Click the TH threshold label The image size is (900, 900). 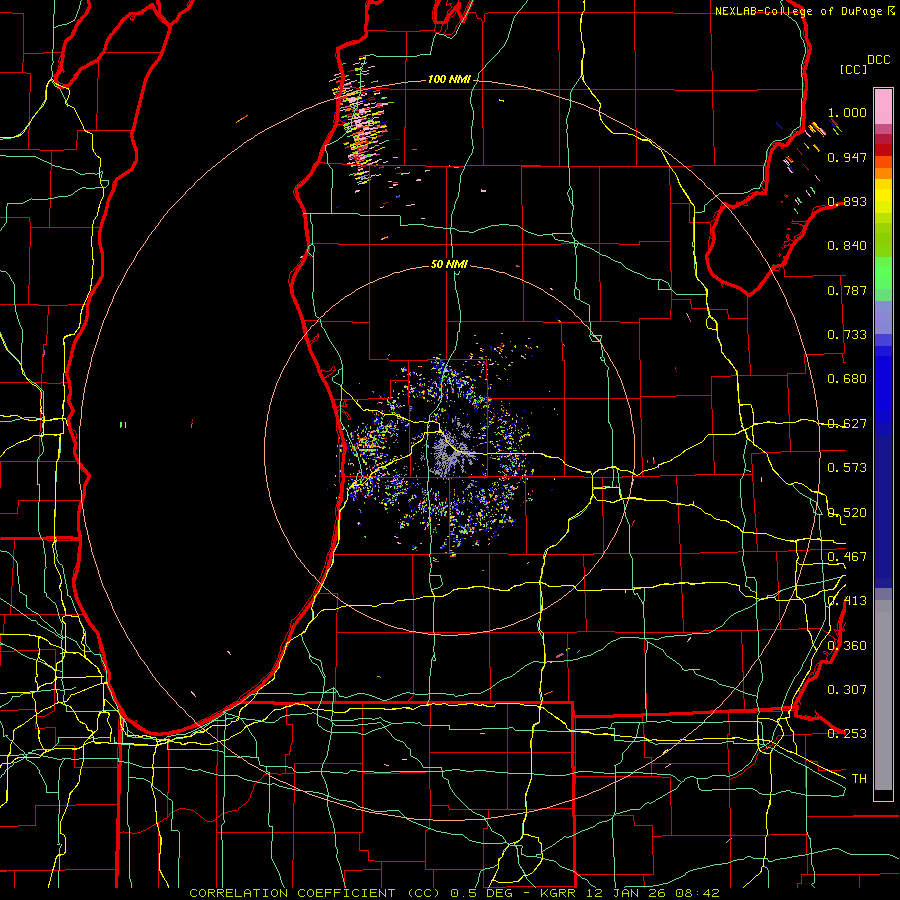[859, 779]
